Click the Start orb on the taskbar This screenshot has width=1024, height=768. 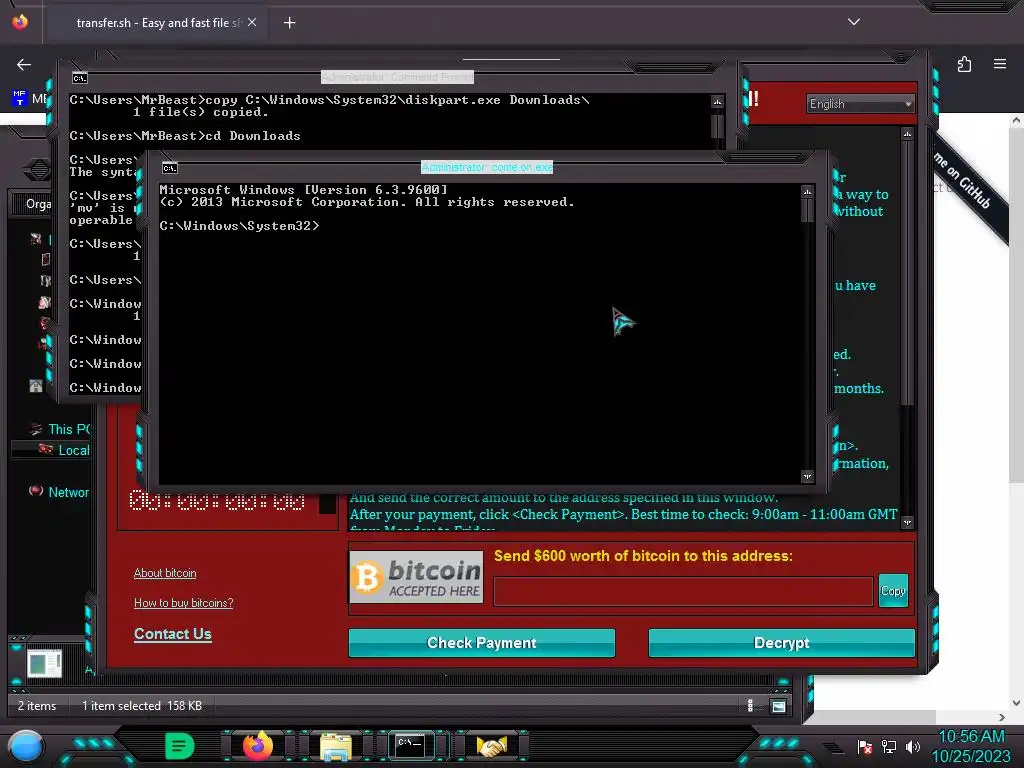pyautogui.click(x=26, y=746)
